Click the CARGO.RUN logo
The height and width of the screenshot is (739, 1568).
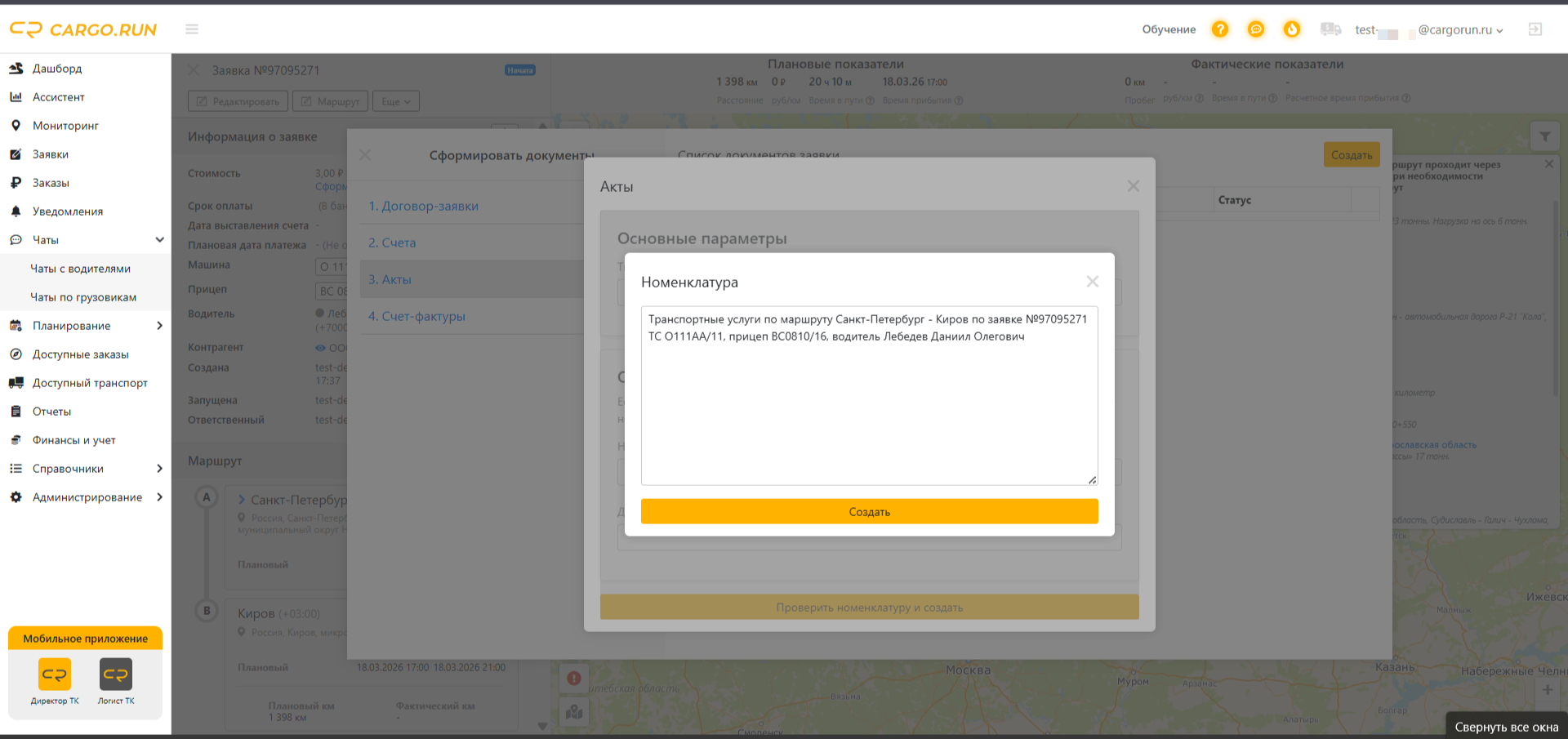83,29
